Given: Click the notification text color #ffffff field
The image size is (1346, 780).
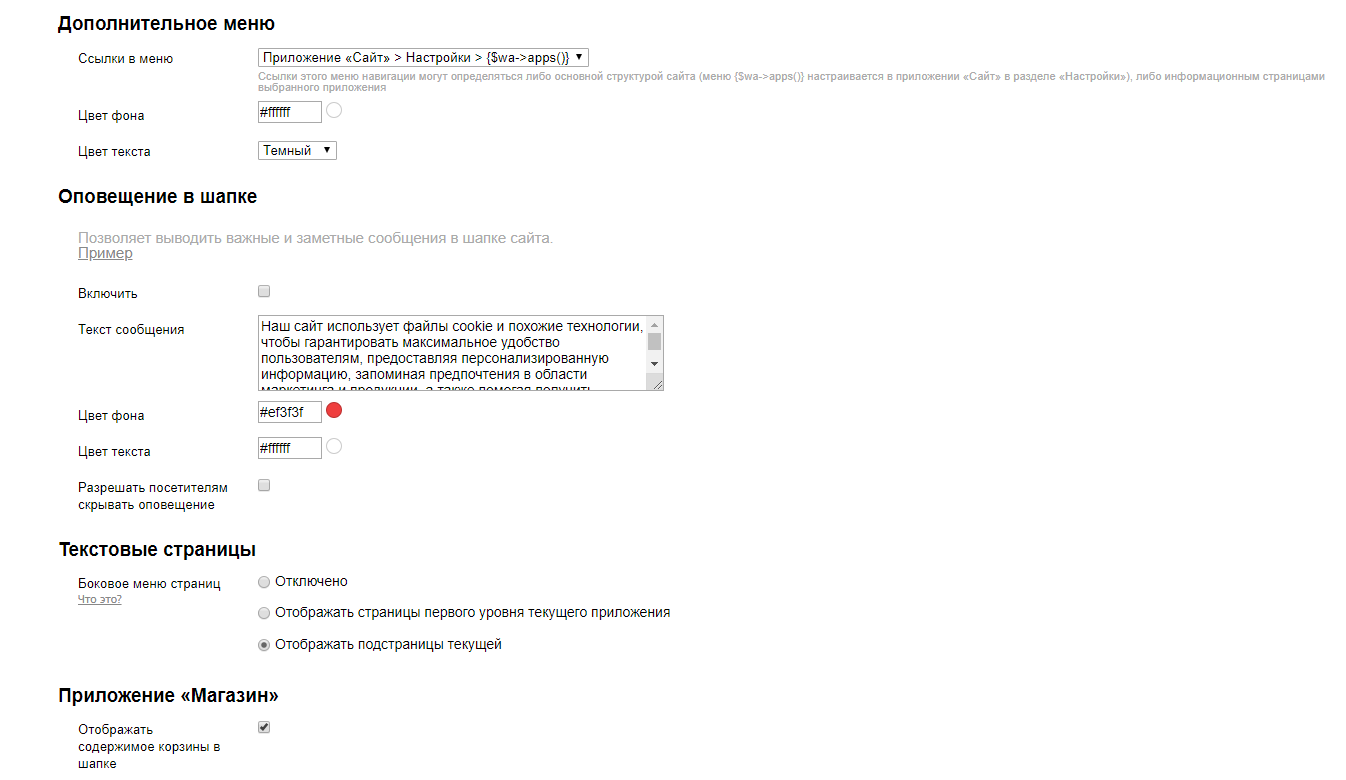Looking at the screenshot, I should 290,448.
